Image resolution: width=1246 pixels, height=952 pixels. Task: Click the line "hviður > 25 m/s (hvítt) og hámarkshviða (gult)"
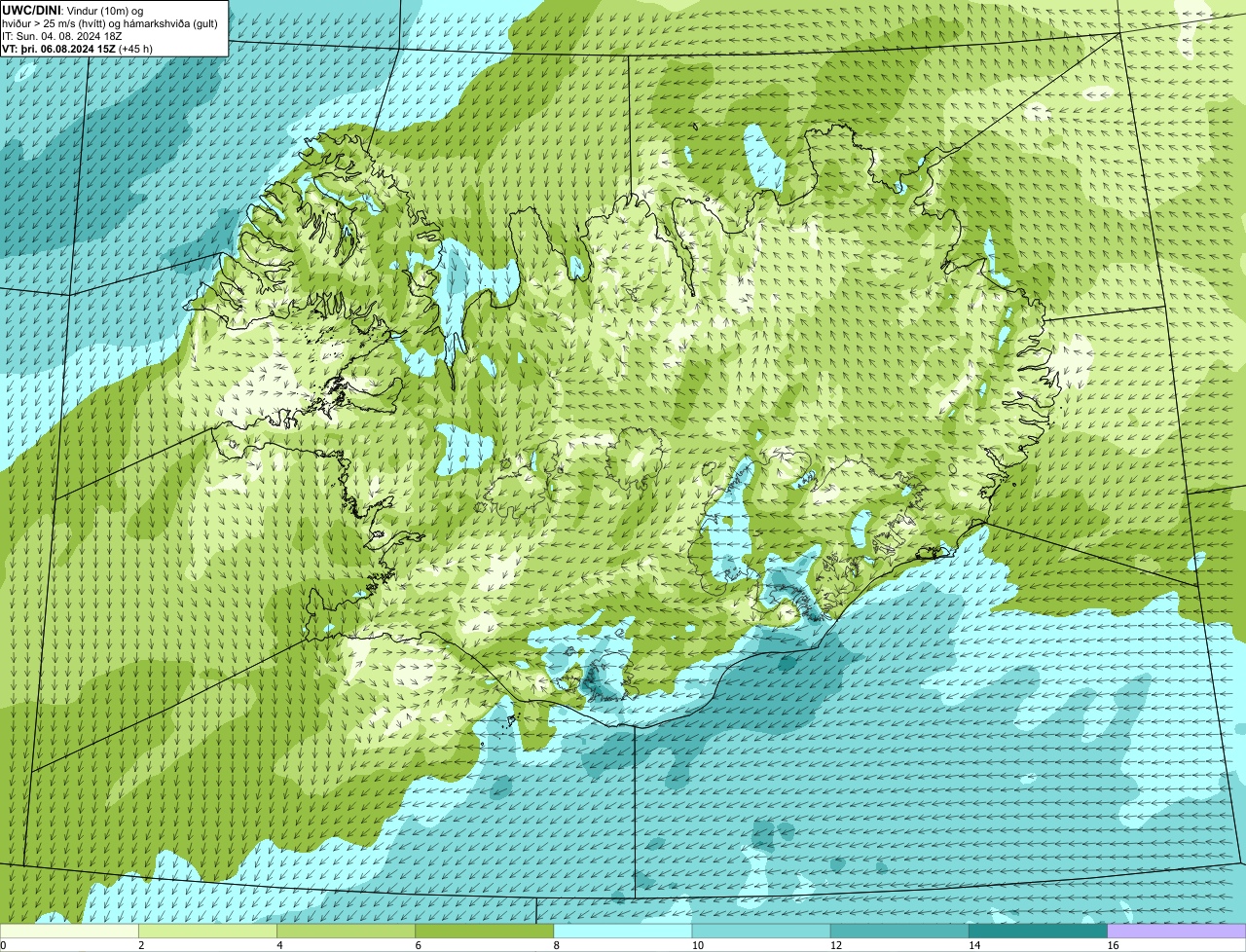click(110, 22)
